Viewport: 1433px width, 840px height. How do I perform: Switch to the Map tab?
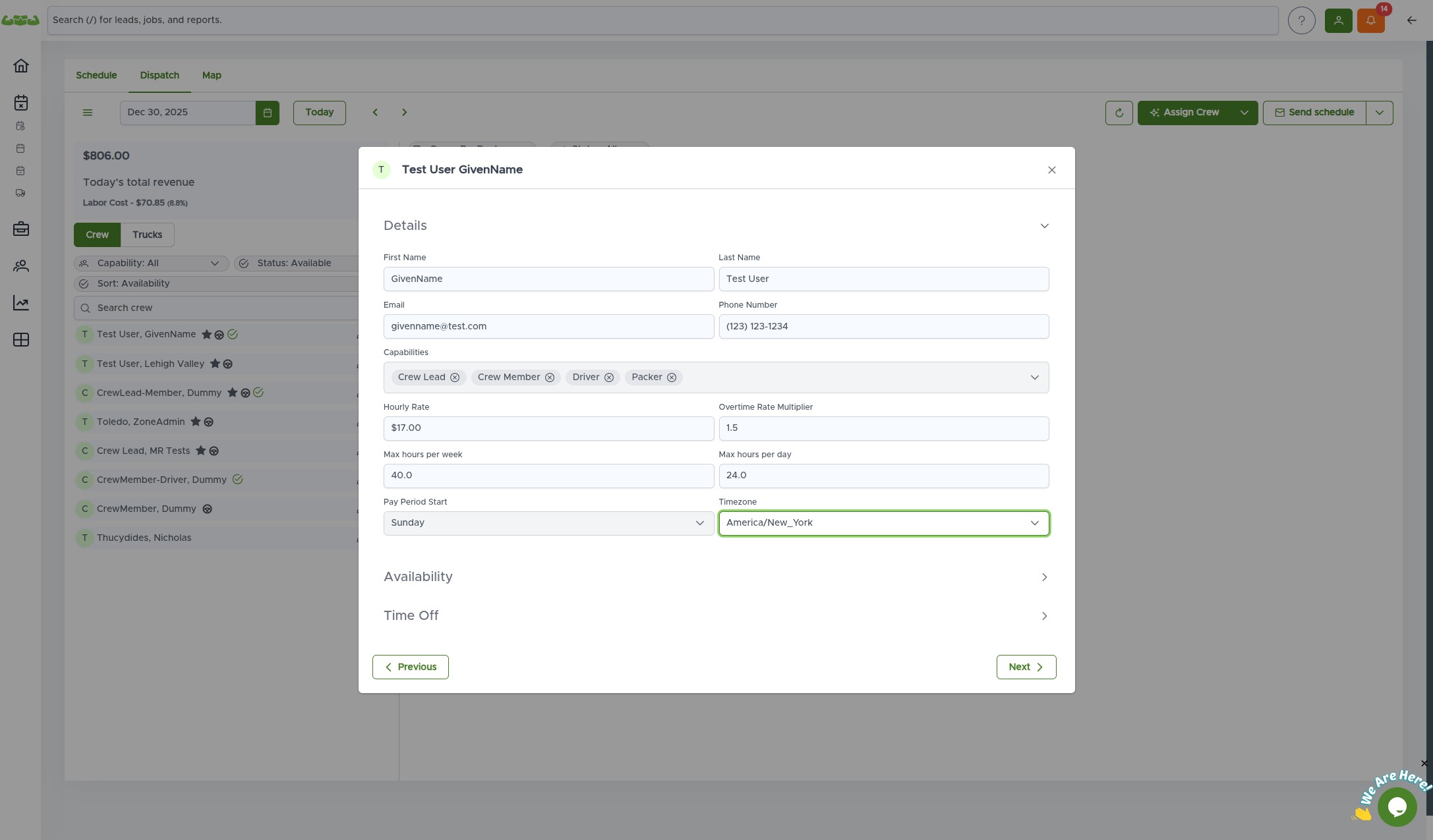pos(212,76)
